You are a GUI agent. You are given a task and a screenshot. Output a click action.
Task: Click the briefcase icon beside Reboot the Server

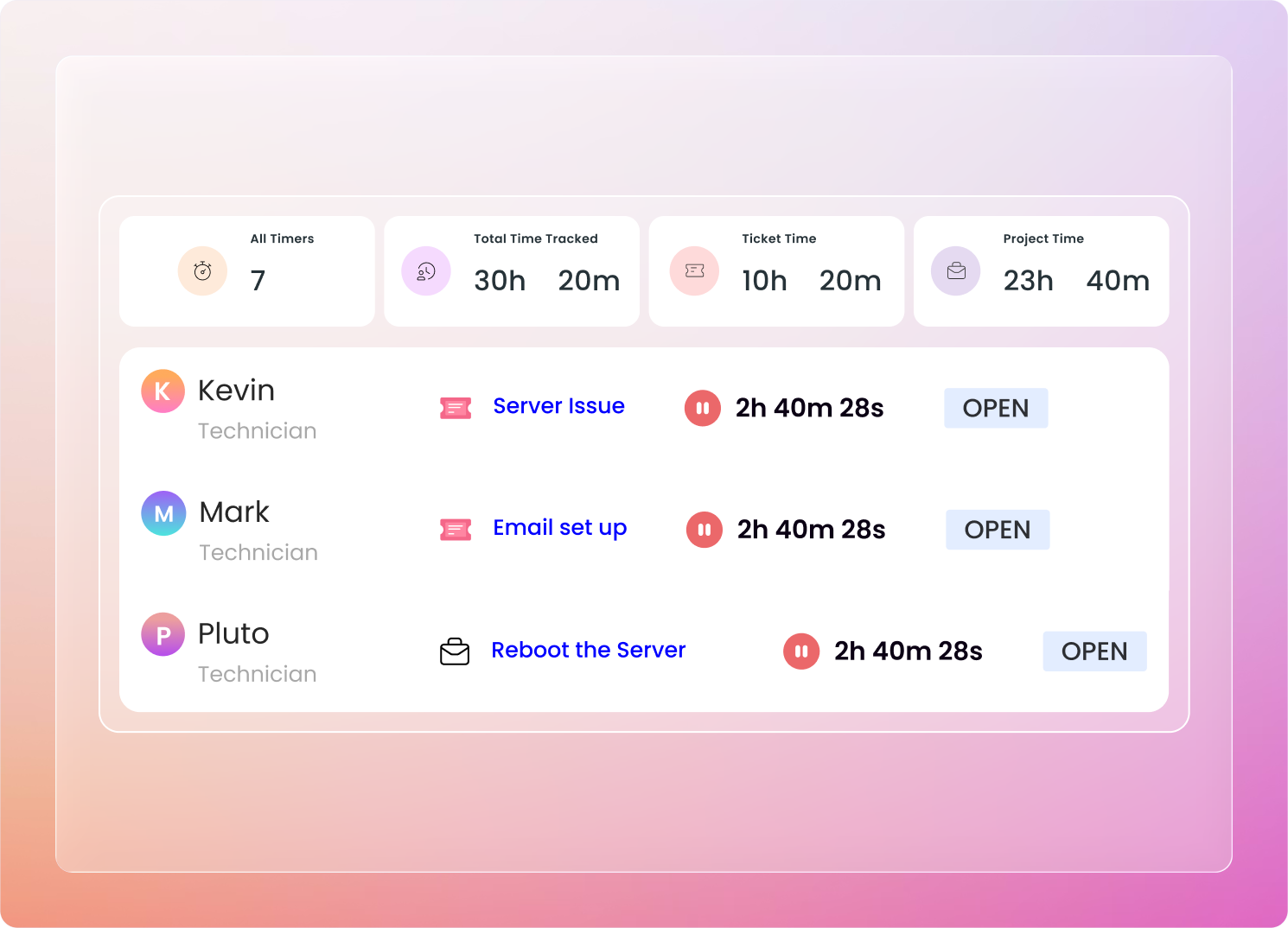(x=455, y=652)
